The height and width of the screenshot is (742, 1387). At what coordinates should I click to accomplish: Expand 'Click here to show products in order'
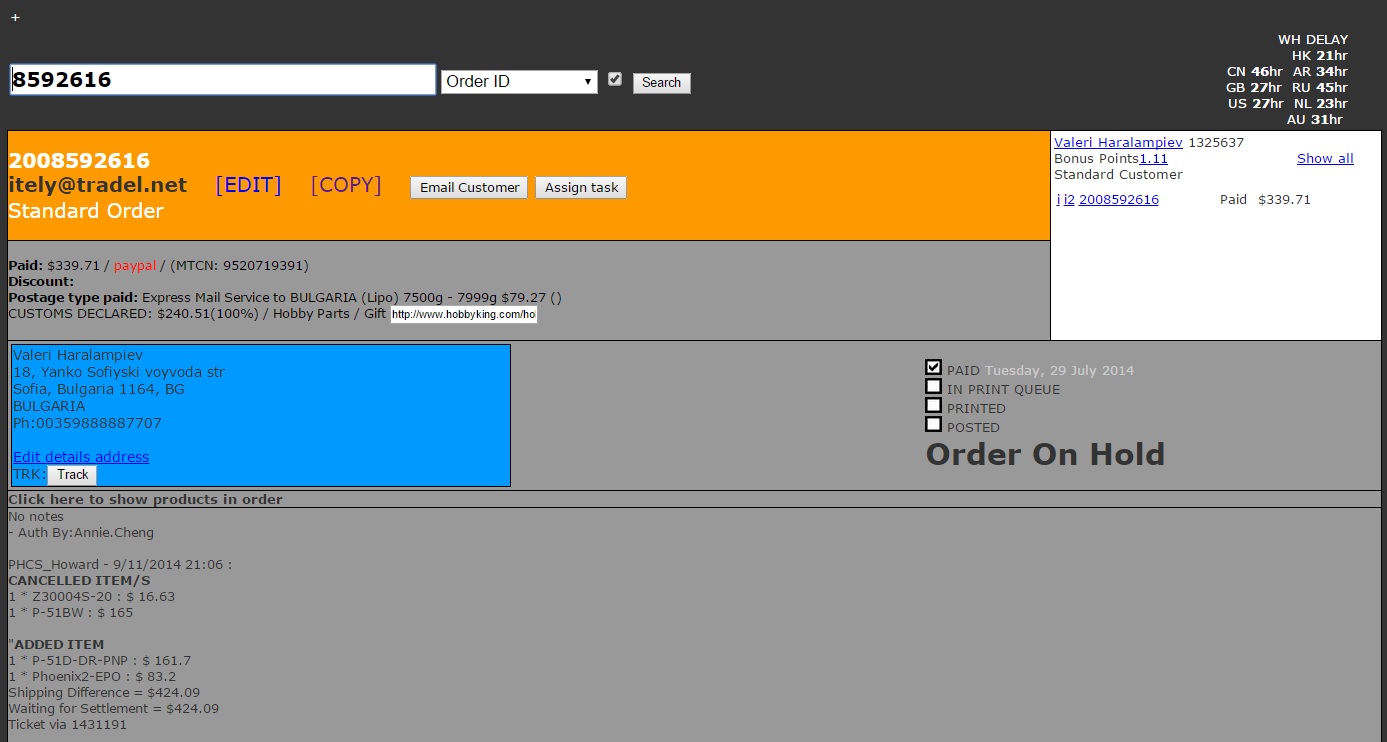click(x=146, y=499)
